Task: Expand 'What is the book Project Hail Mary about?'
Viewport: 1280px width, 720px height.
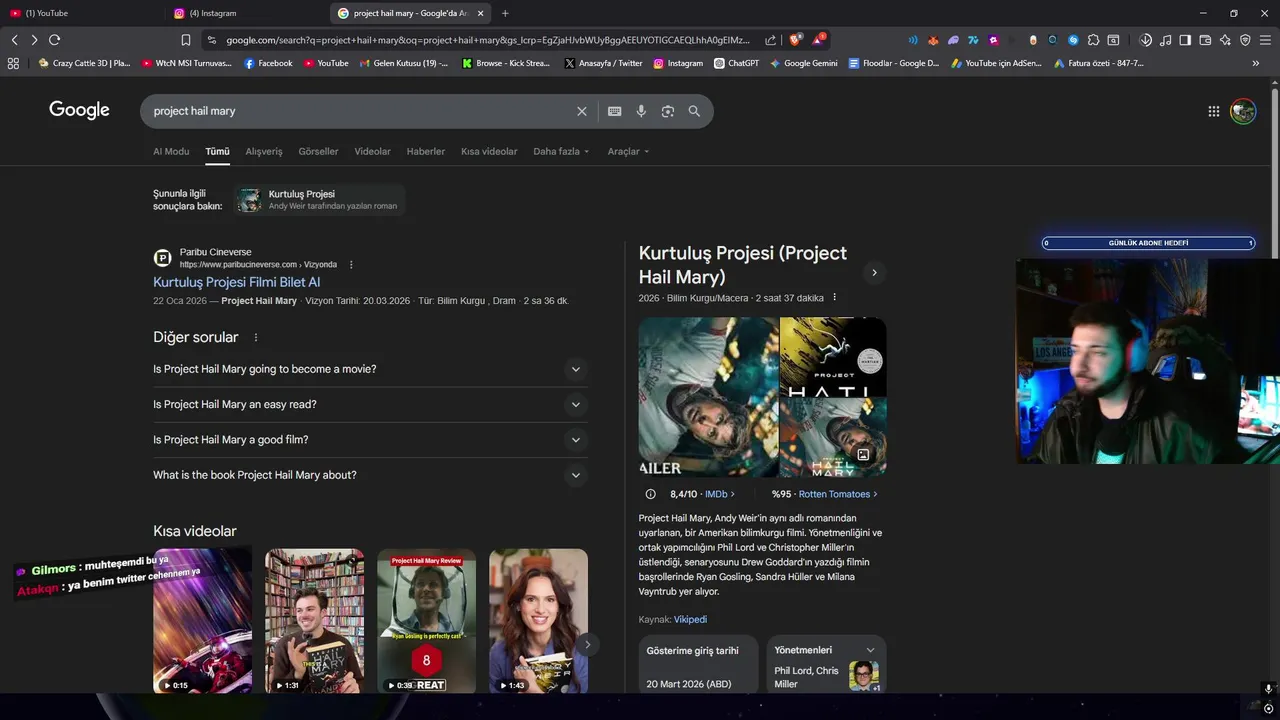Action: (370, 475)
